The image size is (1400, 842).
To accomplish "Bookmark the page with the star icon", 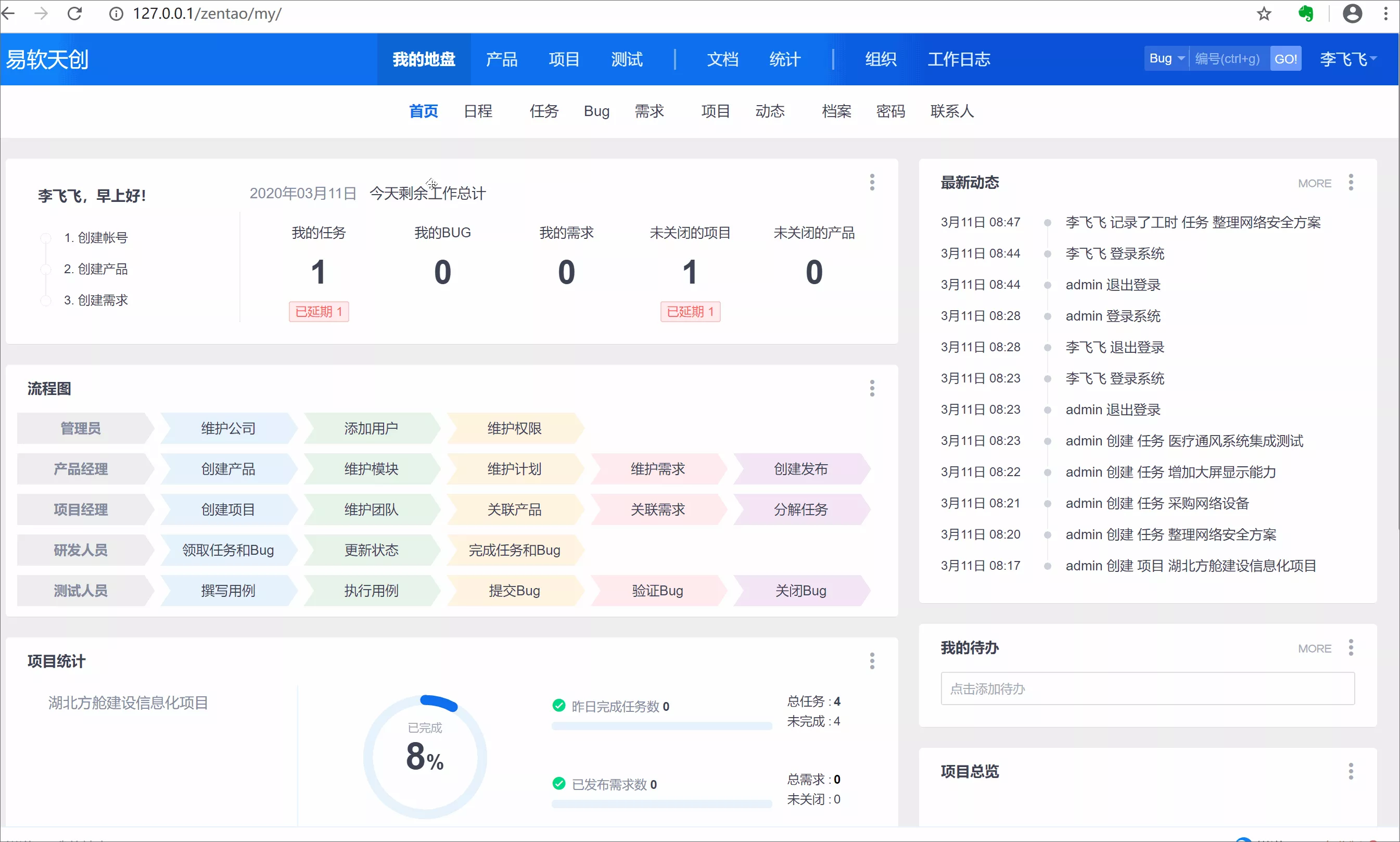I will pyautogui.click(x=1264, y=14).
